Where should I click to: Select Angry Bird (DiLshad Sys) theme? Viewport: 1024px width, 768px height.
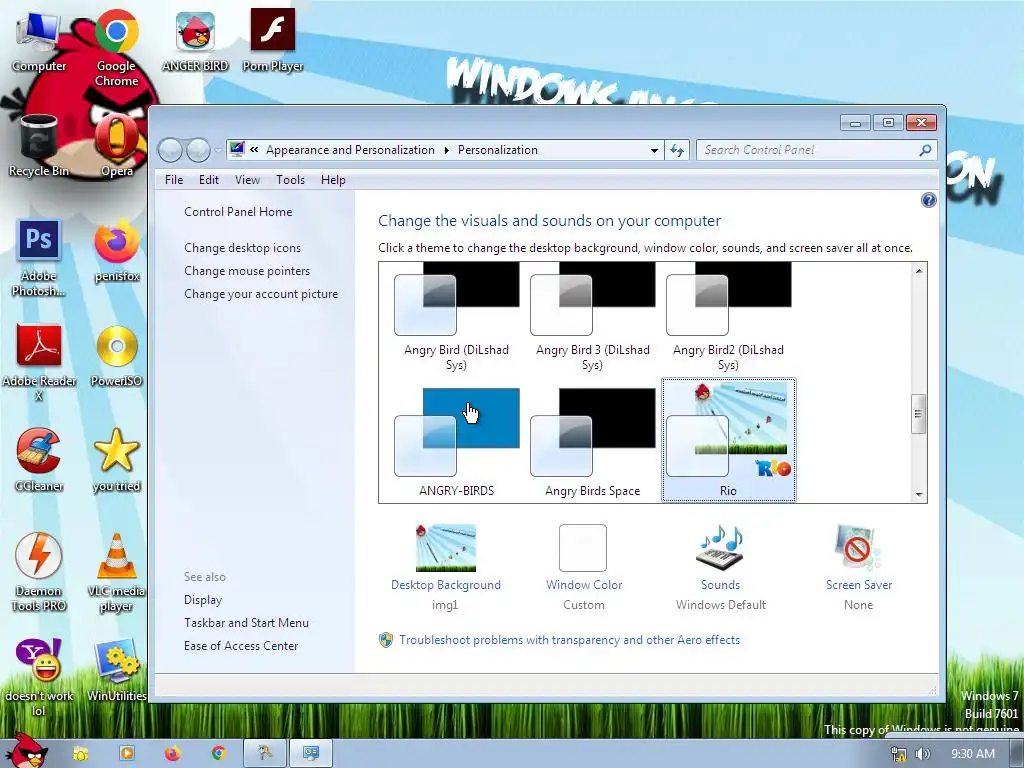click(x=456, y=317)
